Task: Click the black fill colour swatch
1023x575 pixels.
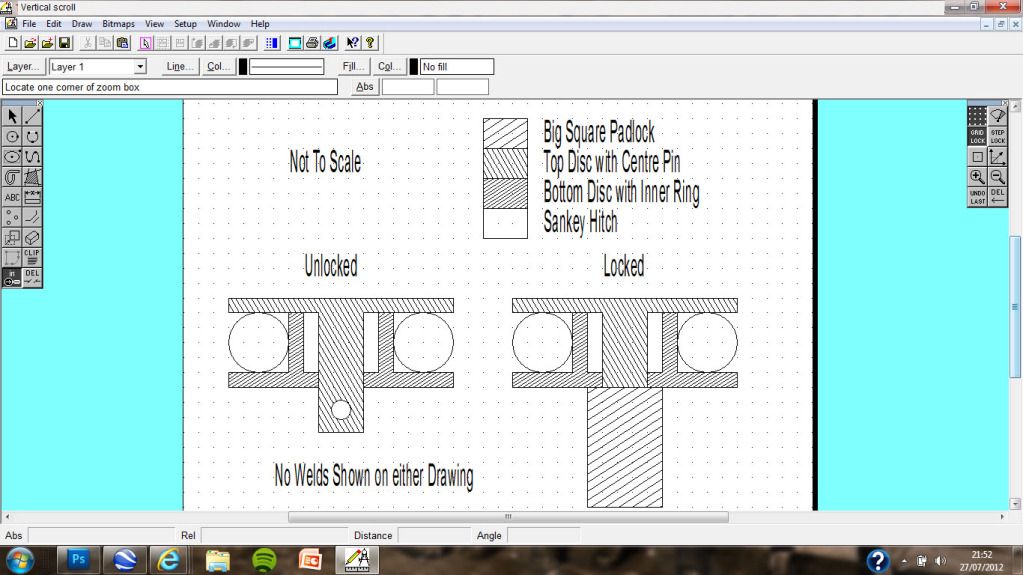Action: 414,67
